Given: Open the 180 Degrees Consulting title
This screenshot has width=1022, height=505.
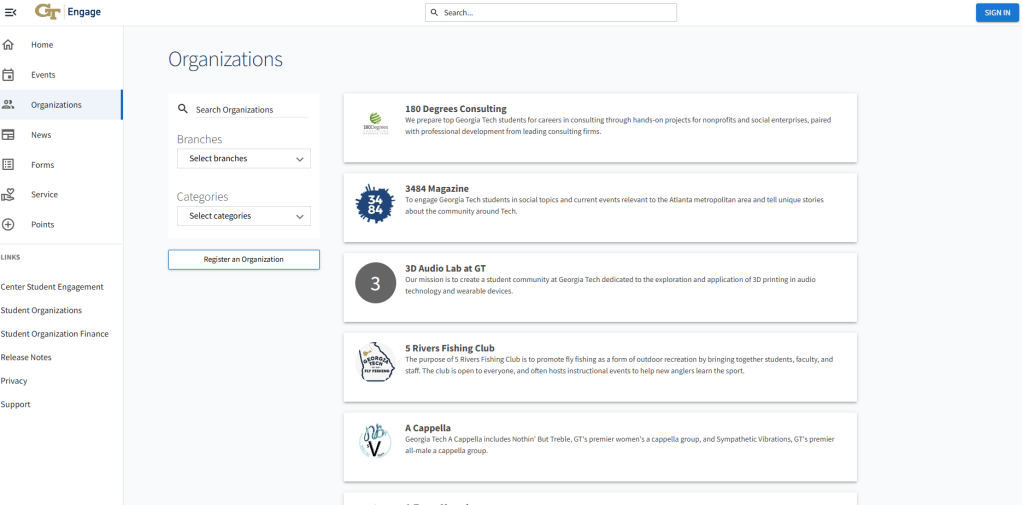Looking at the screenshot, I should pos(456,109).
